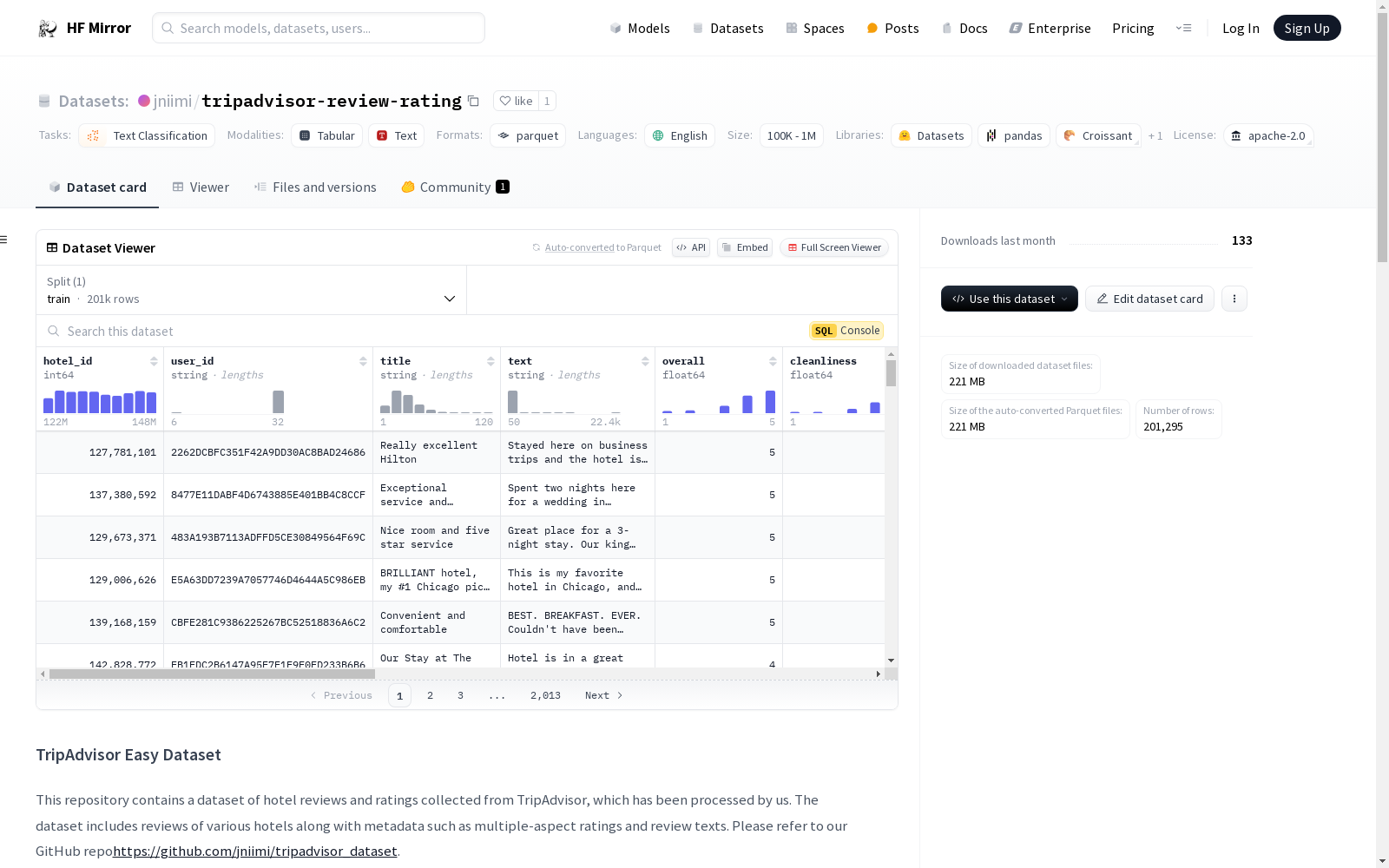Copy dataset name with the copy icon

pyautogui.click(x=473, y=101)
